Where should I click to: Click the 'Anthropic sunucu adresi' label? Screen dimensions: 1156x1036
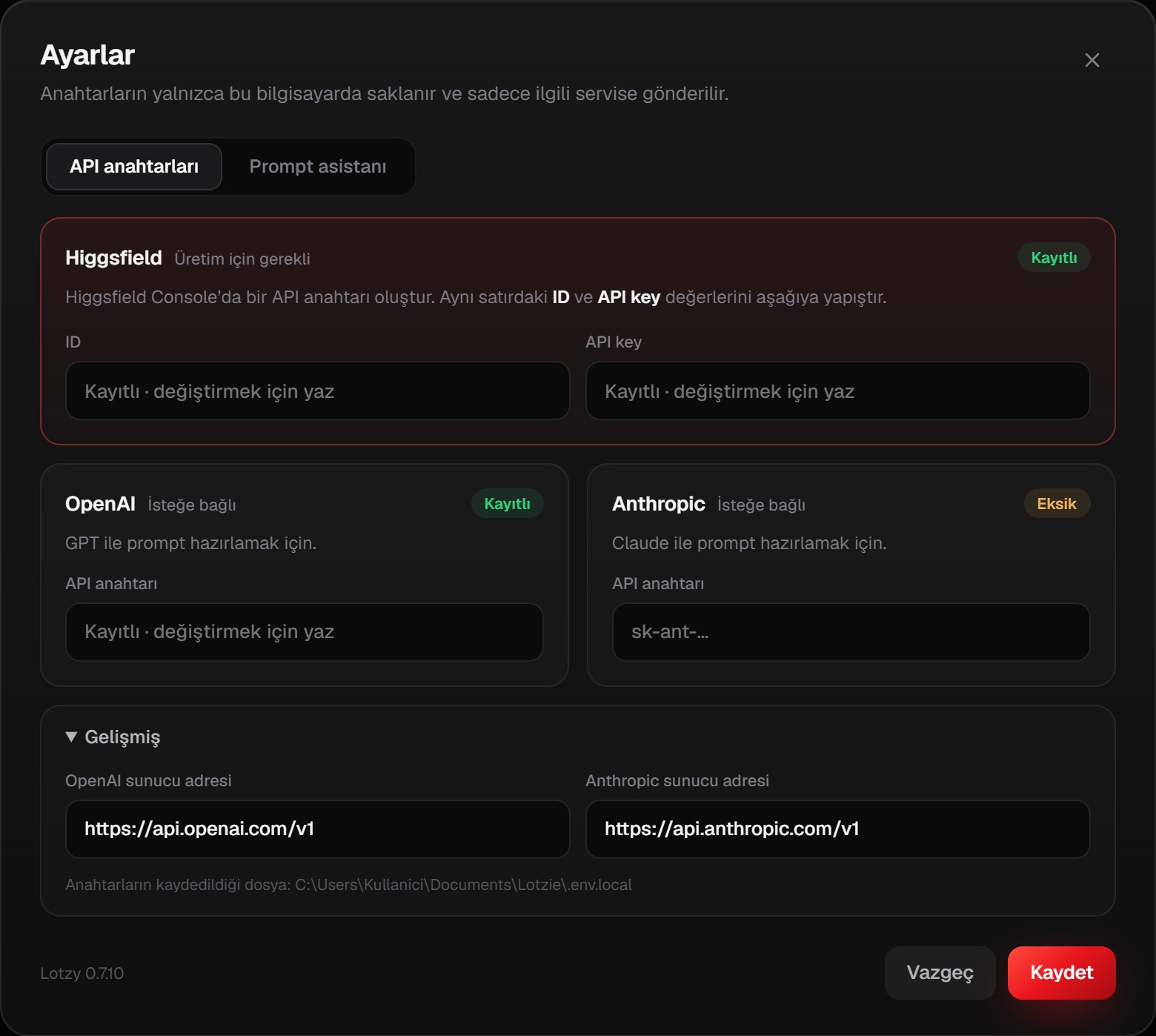tap(677, 781)
